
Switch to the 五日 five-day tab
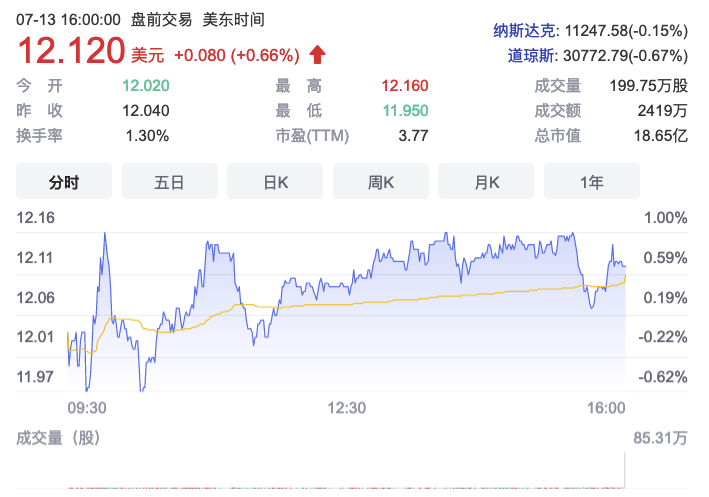pyautogui.click(x=170, y=182)
